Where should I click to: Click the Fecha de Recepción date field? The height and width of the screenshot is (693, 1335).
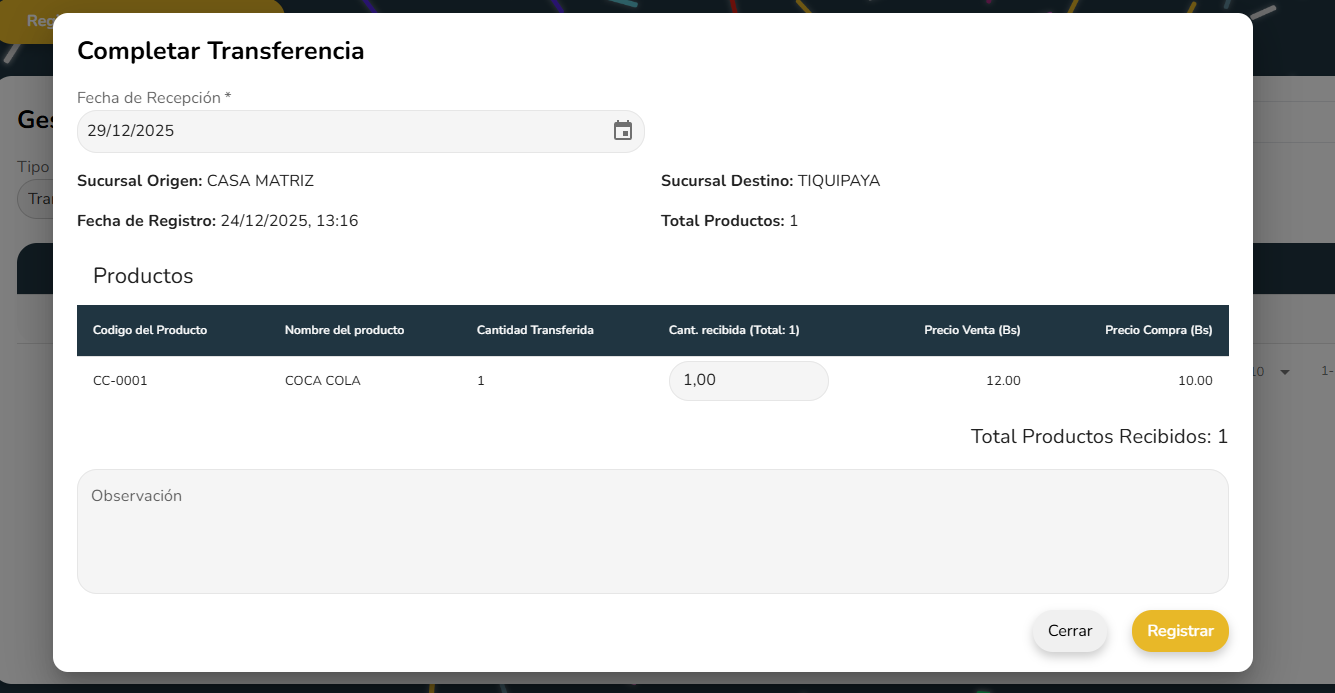coord(340,131)
